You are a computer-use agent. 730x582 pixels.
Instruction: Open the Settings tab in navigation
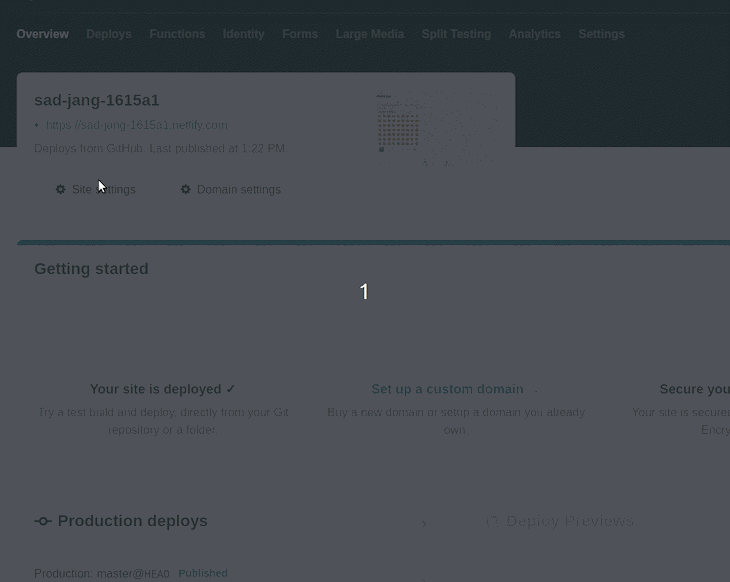point(601,34)
